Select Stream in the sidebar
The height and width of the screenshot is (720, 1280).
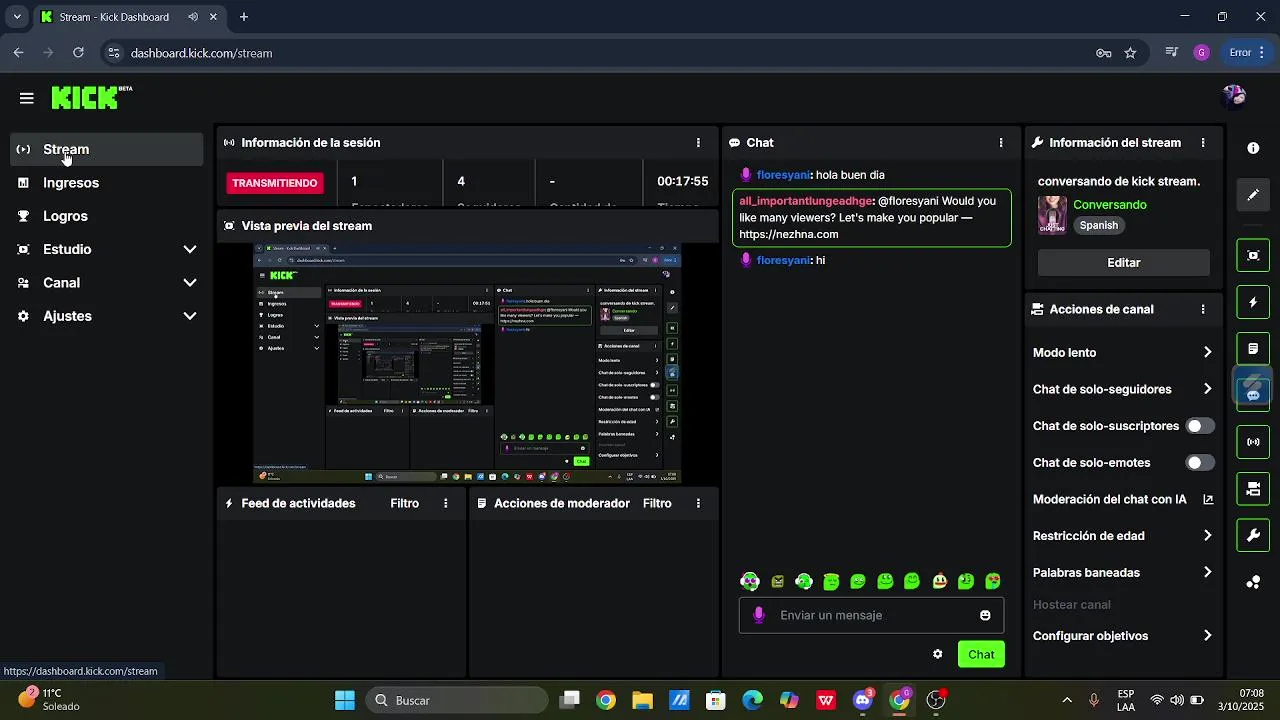[x=108, y=150]
